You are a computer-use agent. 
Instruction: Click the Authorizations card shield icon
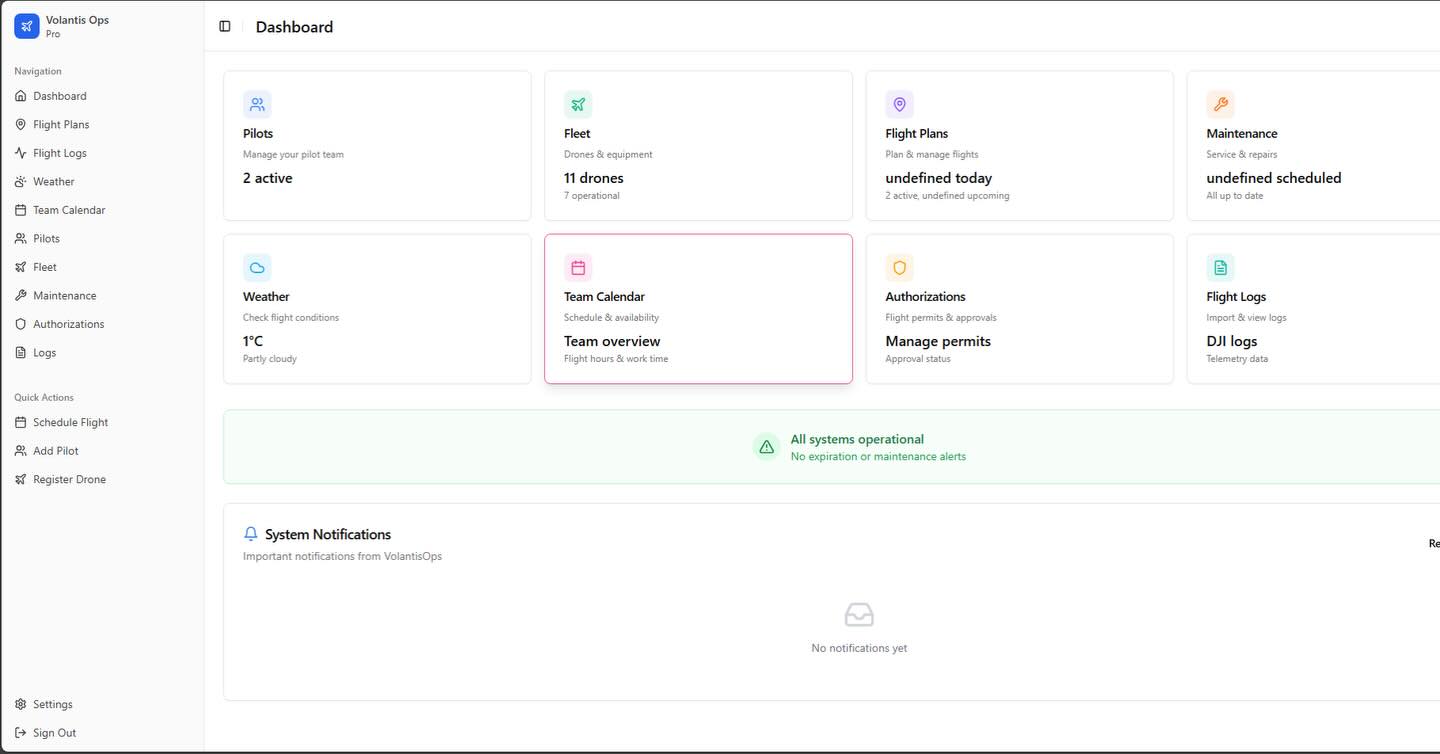point(899,268)
